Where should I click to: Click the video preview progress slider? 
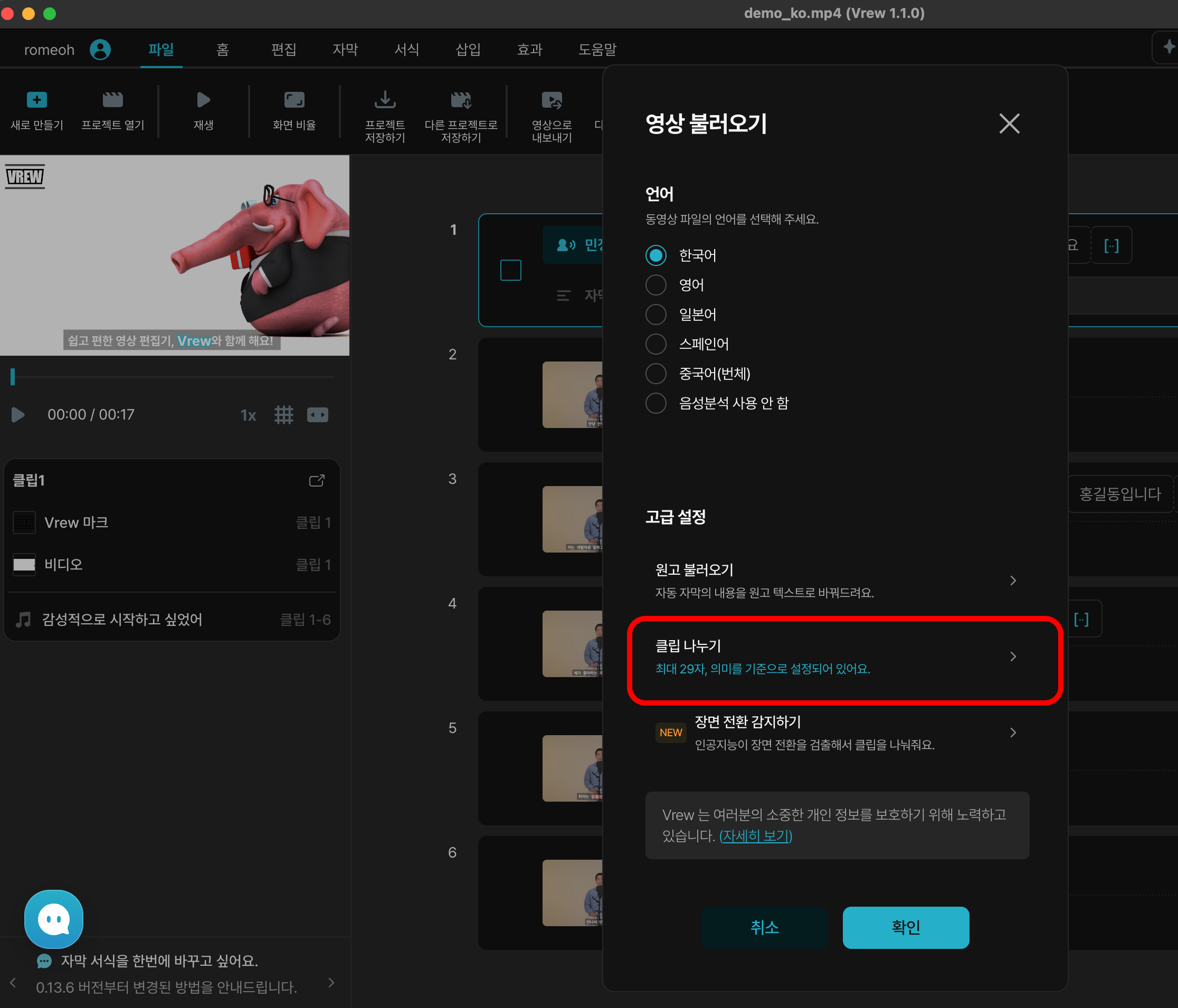tap(170, 376)
